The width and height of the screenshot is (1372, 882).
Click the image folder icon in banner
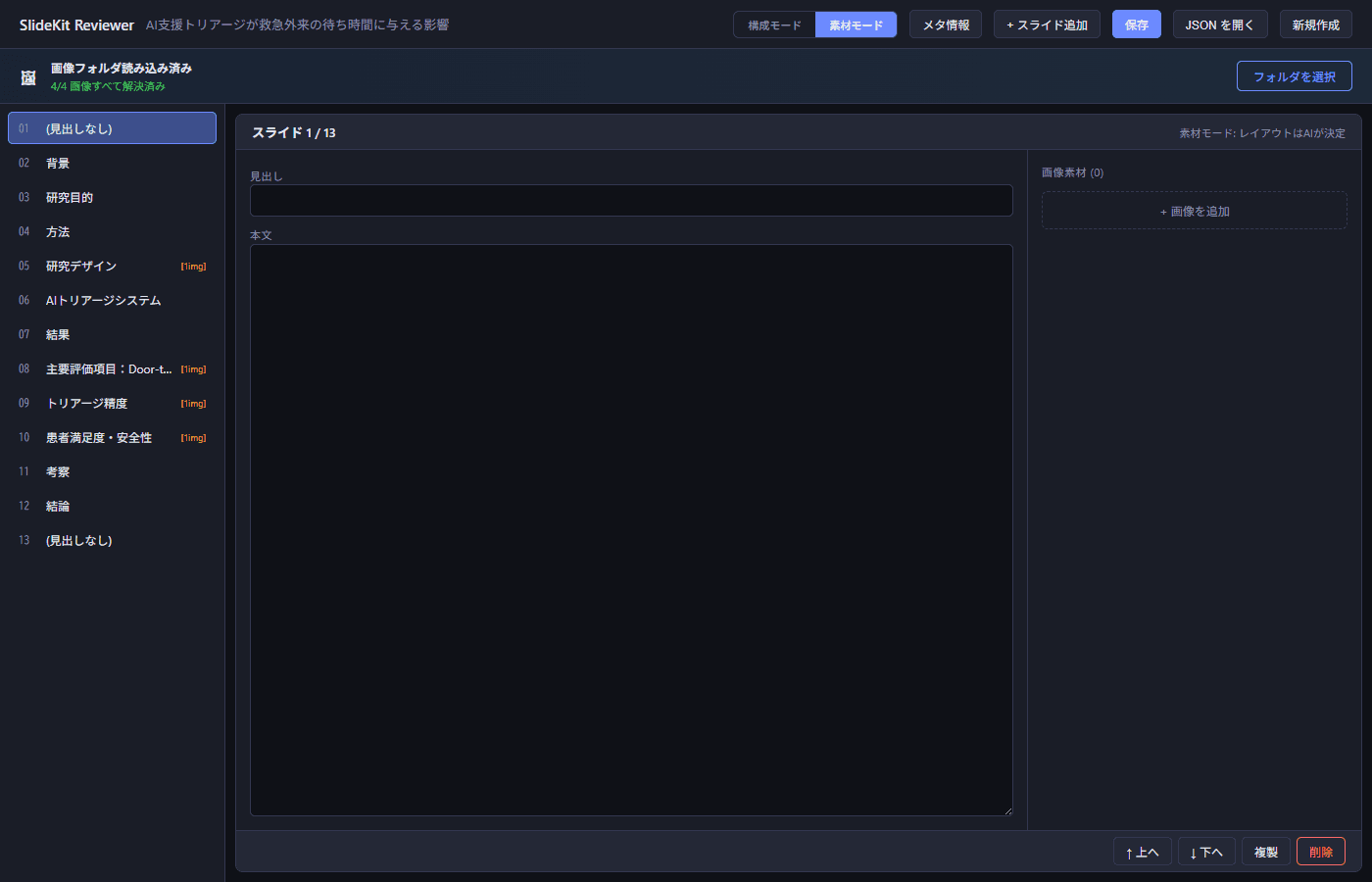click(28, 77)
